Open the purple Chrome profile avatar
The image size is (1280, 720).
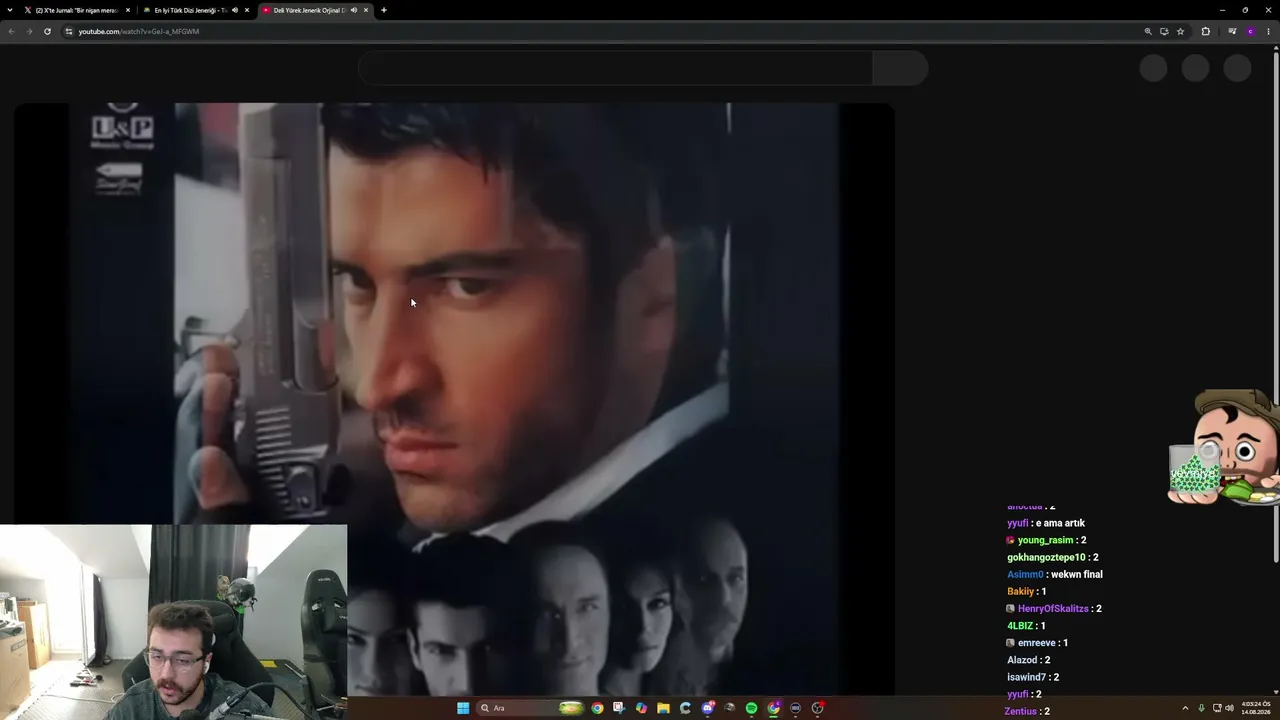point(1250,31)
